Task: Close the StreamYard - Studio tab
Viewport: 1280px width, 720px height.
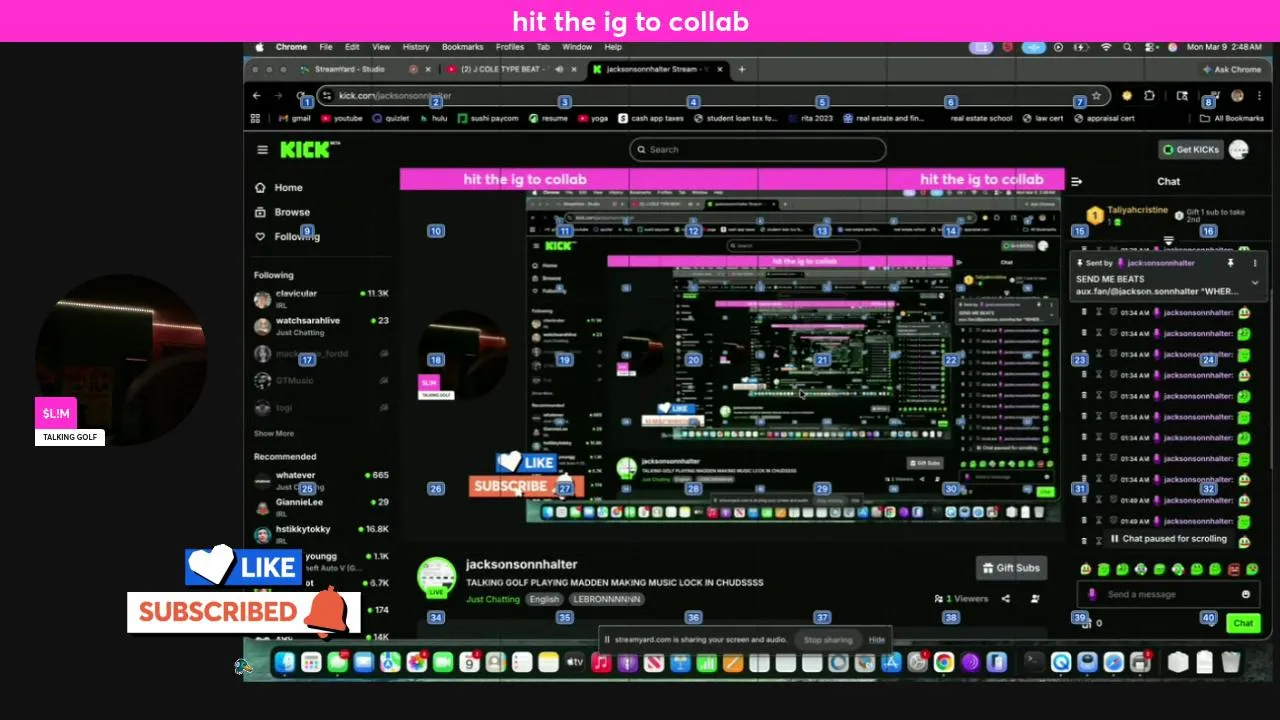Action: (x=428, y=69)
